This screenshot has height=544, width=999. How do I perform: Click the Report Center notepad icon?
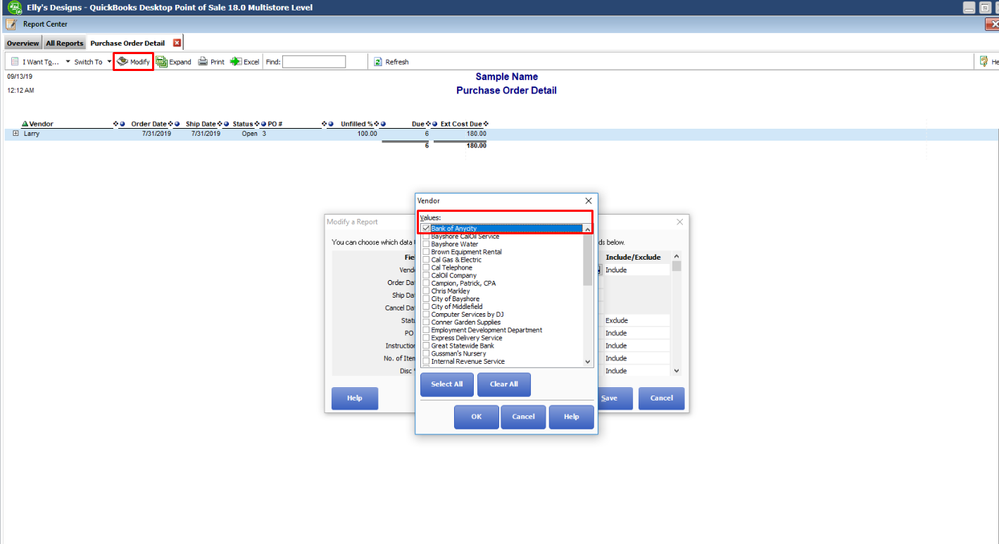11,24
